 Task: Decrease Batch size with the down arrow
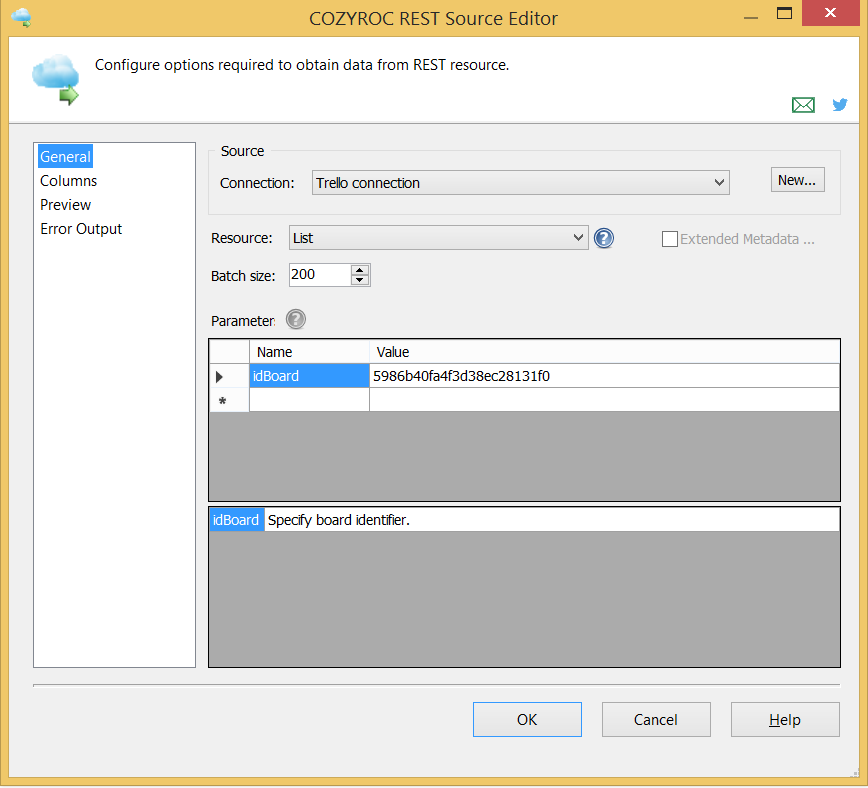click(x=360, y=280)
